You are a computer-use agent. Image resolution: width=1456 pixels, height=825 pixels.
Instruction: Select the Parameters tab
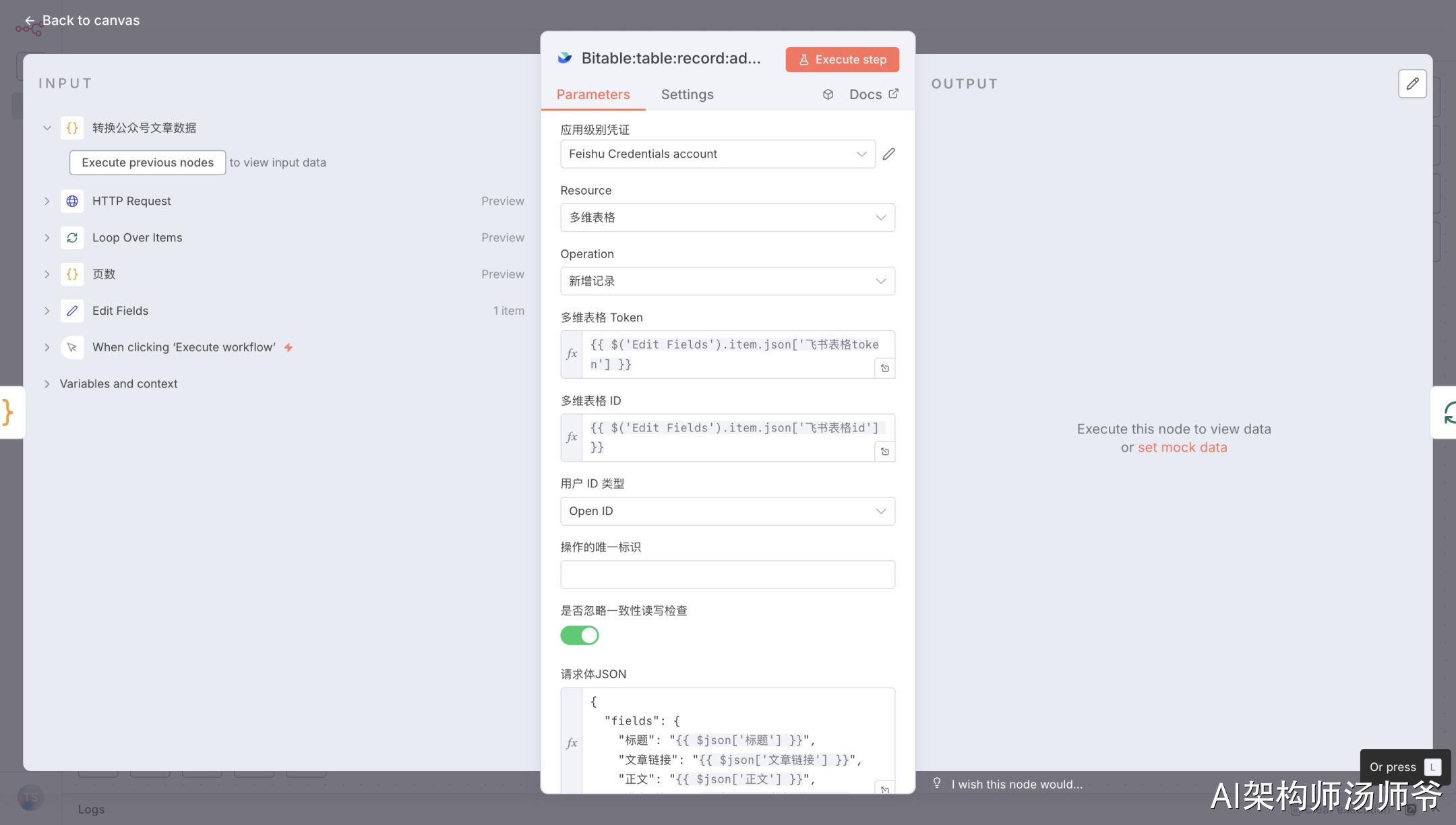[593, 94]
